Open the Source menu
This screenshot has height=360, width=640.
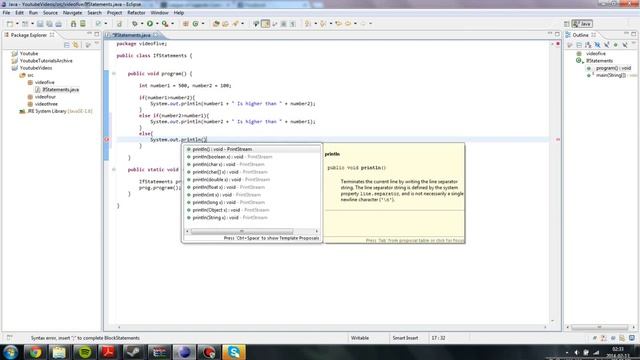50,13
